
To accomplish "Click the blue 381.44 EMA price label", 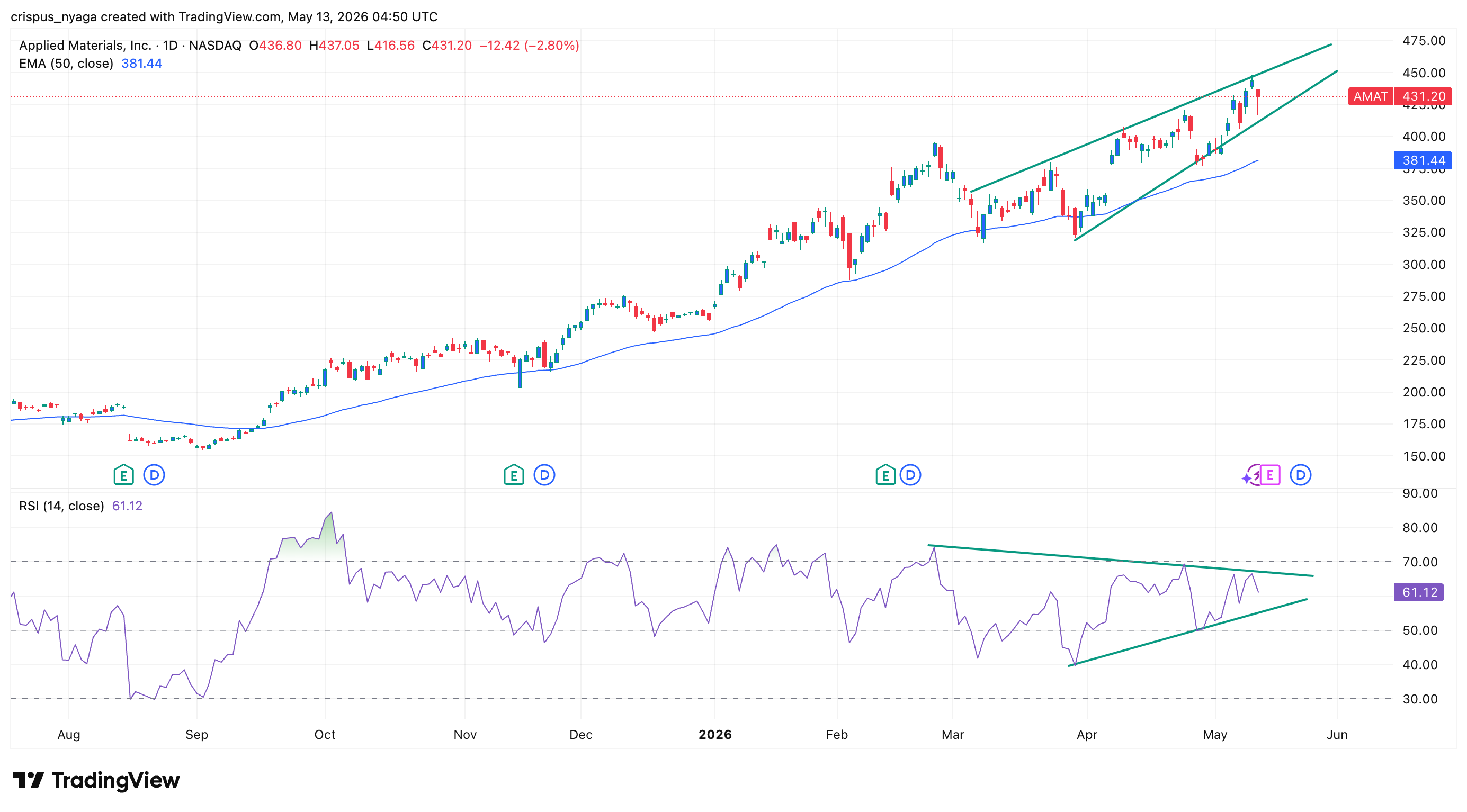I will (x=1423, y=160).
